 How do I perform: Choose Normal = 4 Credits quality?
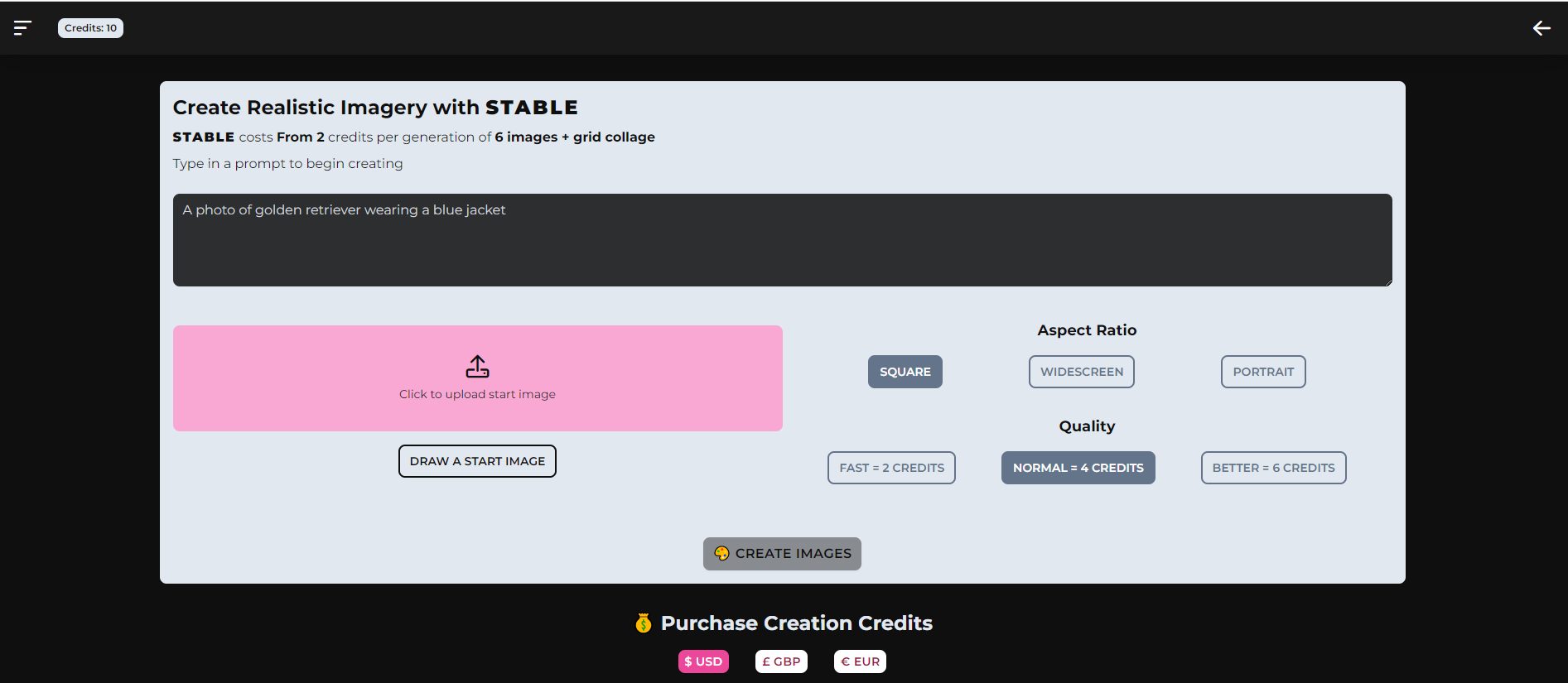pos(1078,468)
